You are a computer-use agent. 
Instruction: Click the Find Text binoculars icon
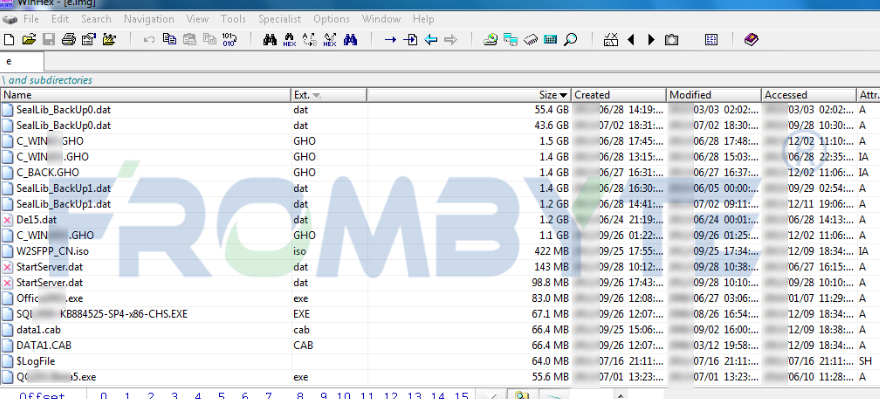pos(270,40)
